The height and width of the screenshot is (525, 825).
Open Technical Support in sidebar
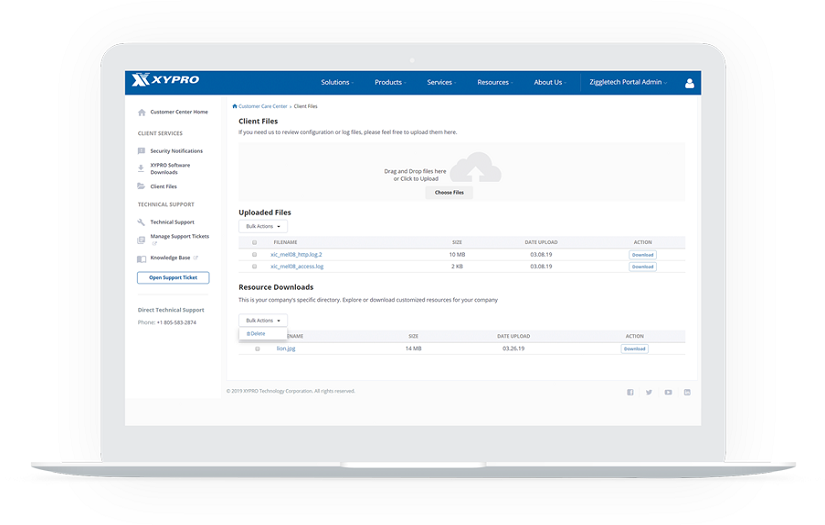coord(172,222)
